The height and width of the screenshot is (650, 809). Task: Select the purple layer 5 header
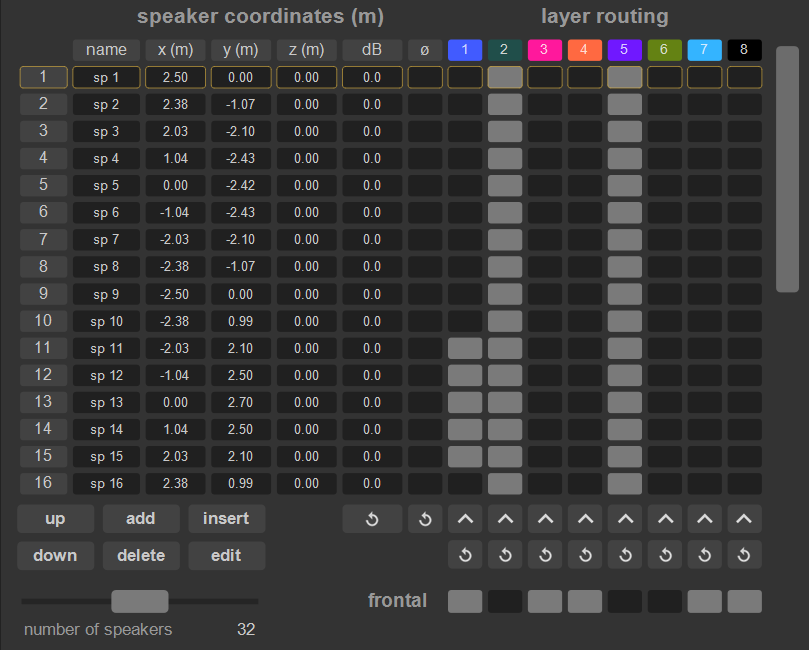[x=625, y=50]
